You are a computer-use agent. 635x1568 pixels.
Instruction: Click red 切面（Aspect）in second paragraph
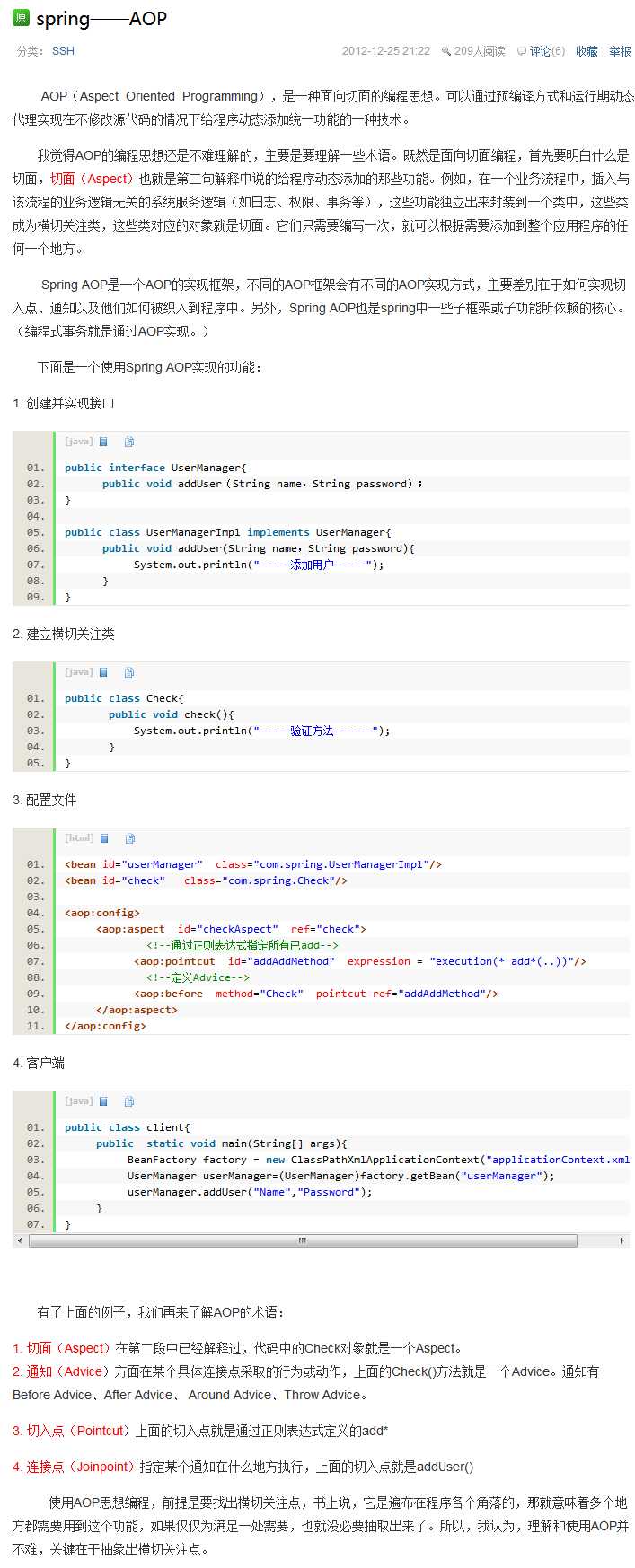click(x=94, y=179)
